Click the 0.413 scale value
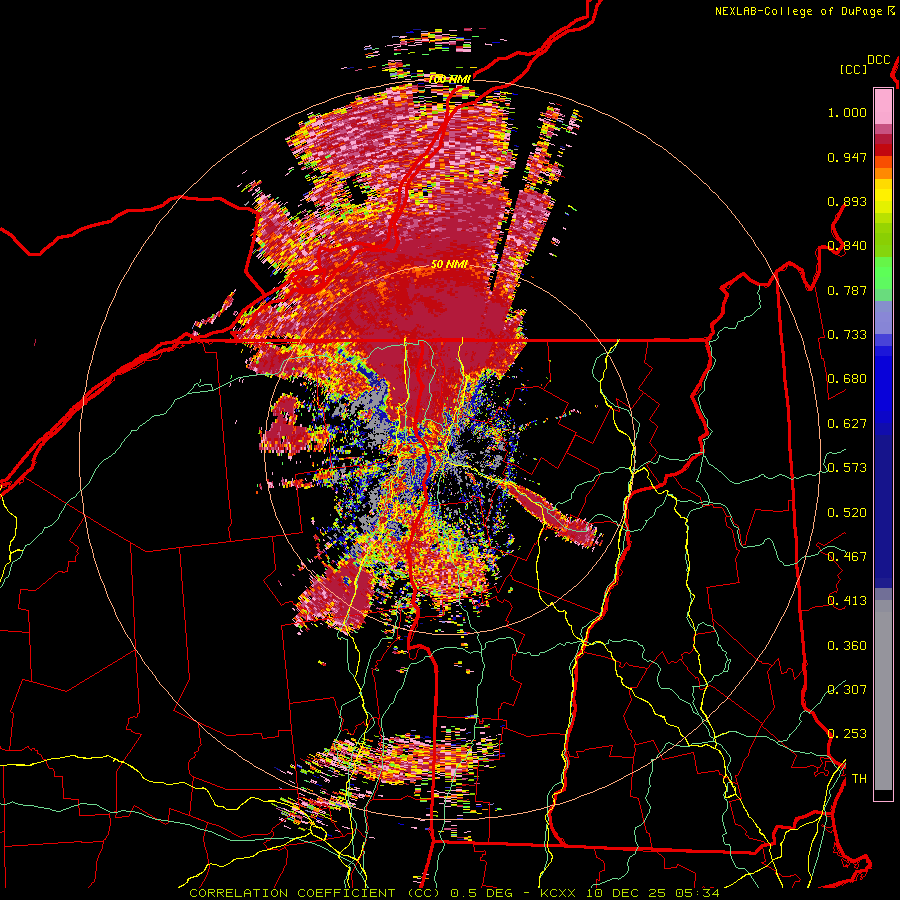 (x=847, y=601)
